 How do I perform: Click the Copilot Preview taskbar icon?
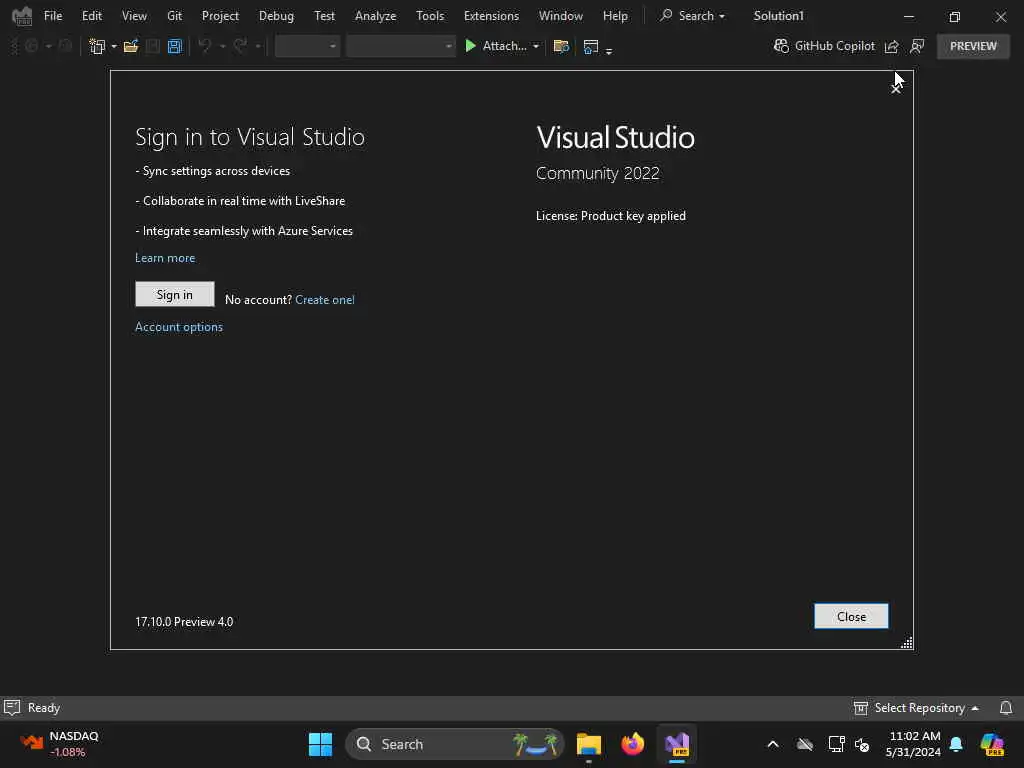pyautogui.click(x=992, y=744)
